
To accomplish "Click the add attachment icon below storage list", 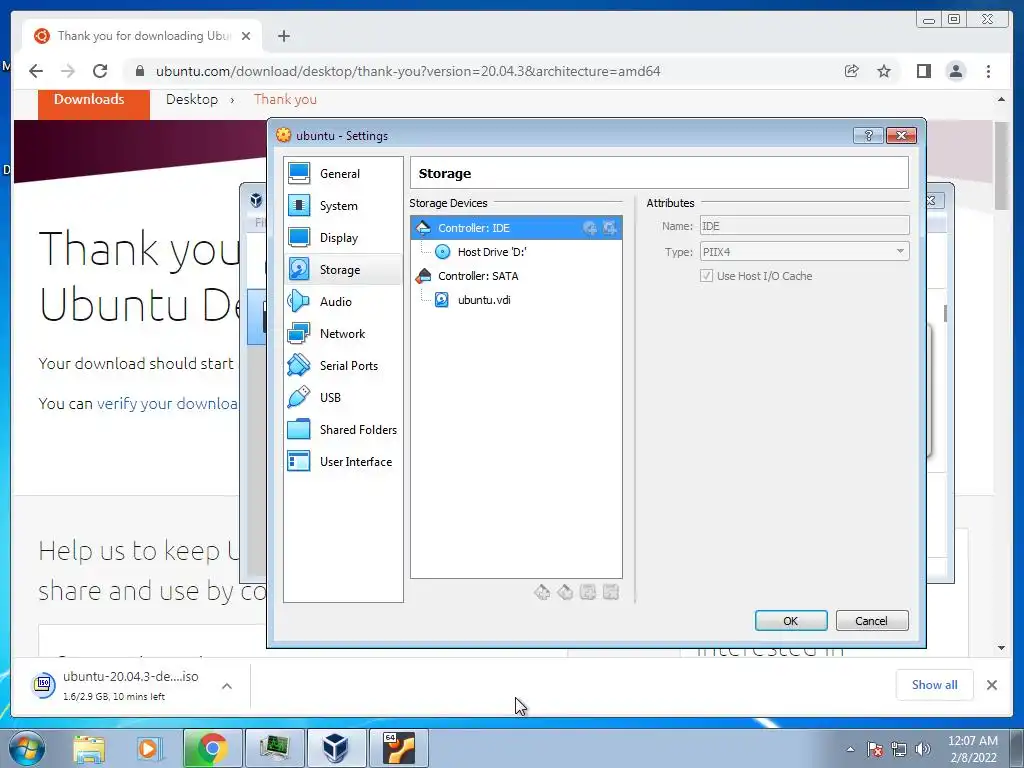I will click(x=588, y=592).
